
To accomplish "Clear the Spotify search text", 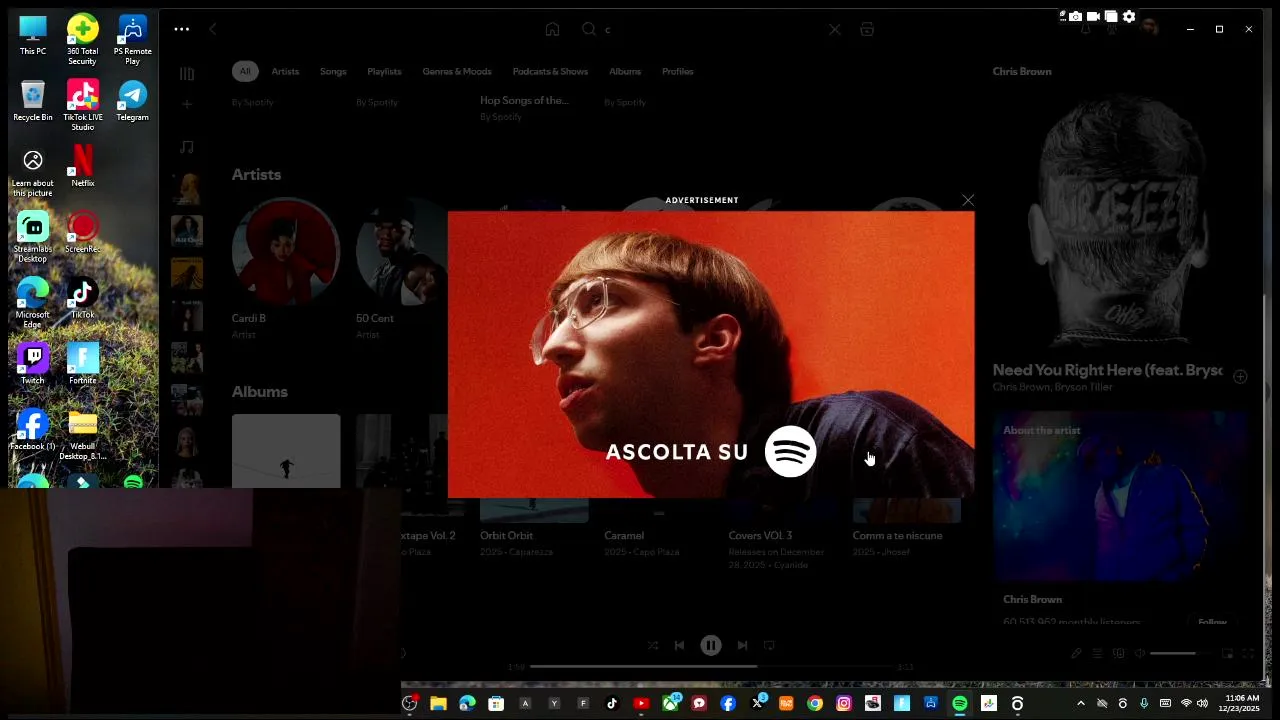I will 835,30.
